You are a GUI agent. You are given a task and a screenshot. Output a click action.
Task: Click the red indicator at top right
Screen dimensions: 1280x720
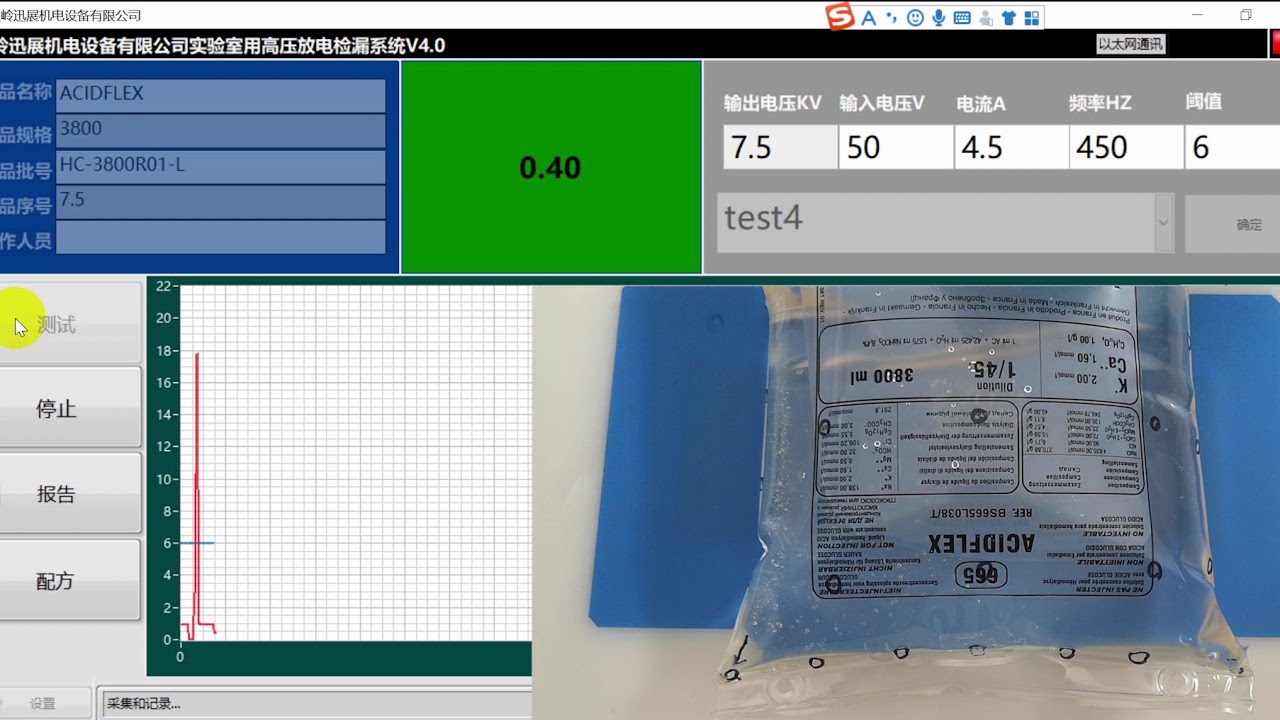[1276, 44]
